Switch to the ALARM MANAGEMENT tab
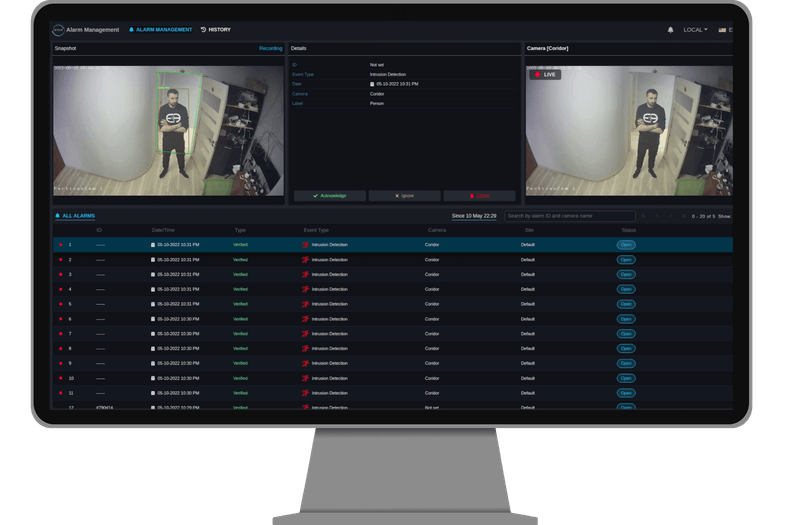Image resolution: width=812 pixels, height=525 pixels. [160, 30]
